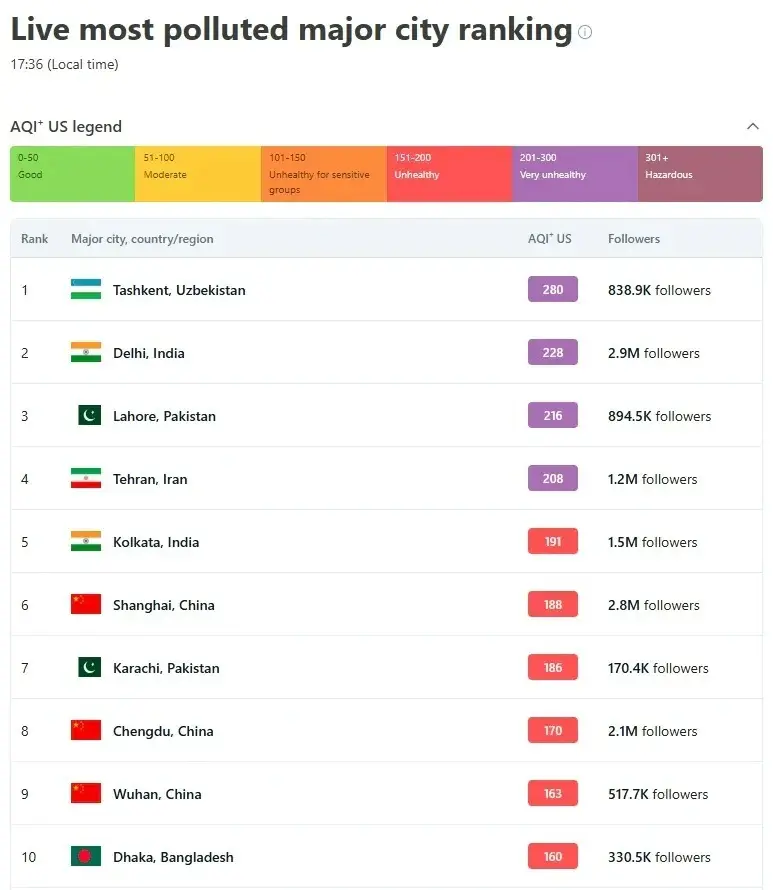Image resolution: width=773 pixels, height=890 pixels.
Task: Click the China flag next to Shanghai
Action: point(86,605)
